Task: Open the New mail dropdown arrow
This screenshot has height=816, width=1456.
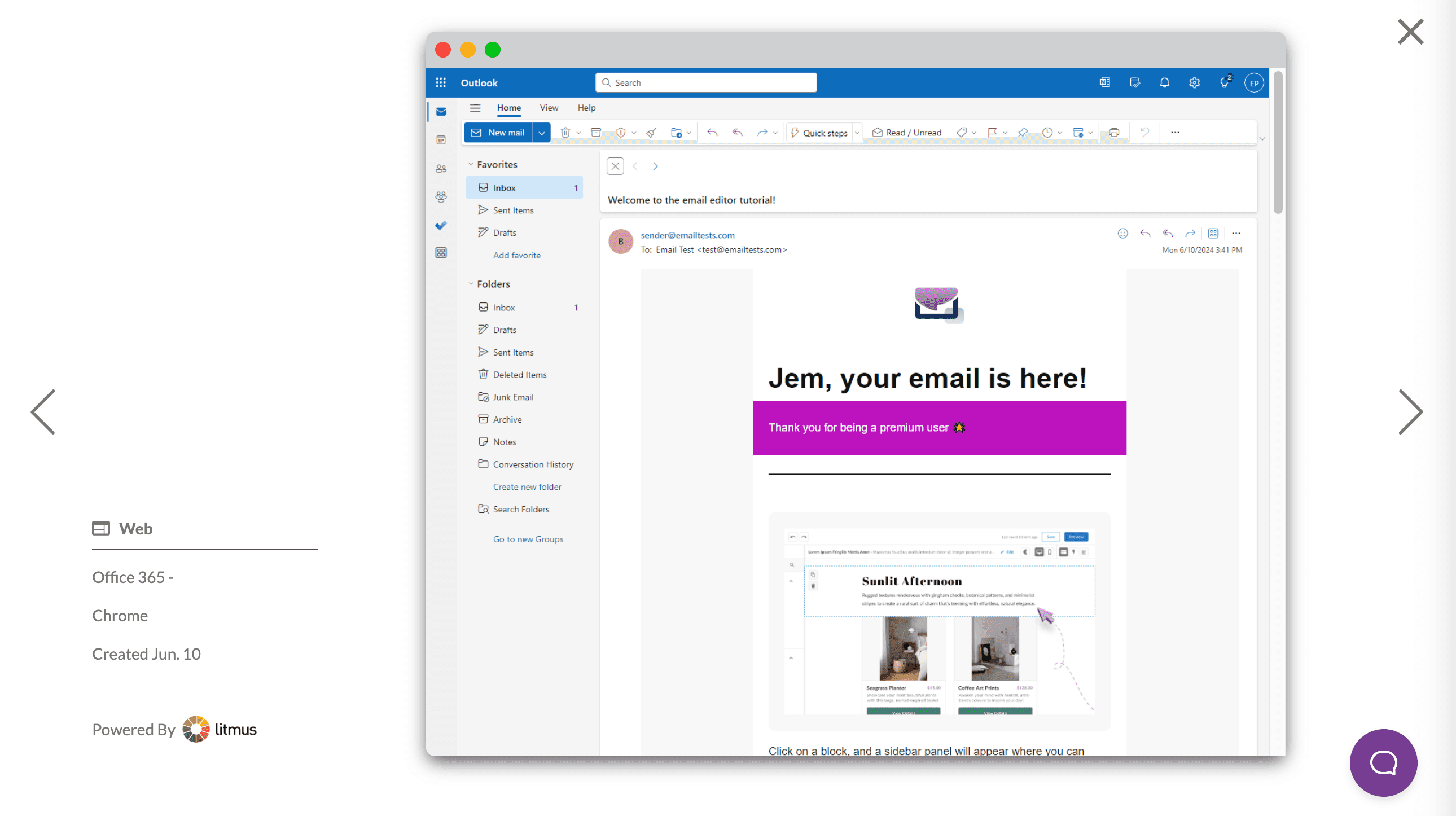Action: click(x=541, y=131)
